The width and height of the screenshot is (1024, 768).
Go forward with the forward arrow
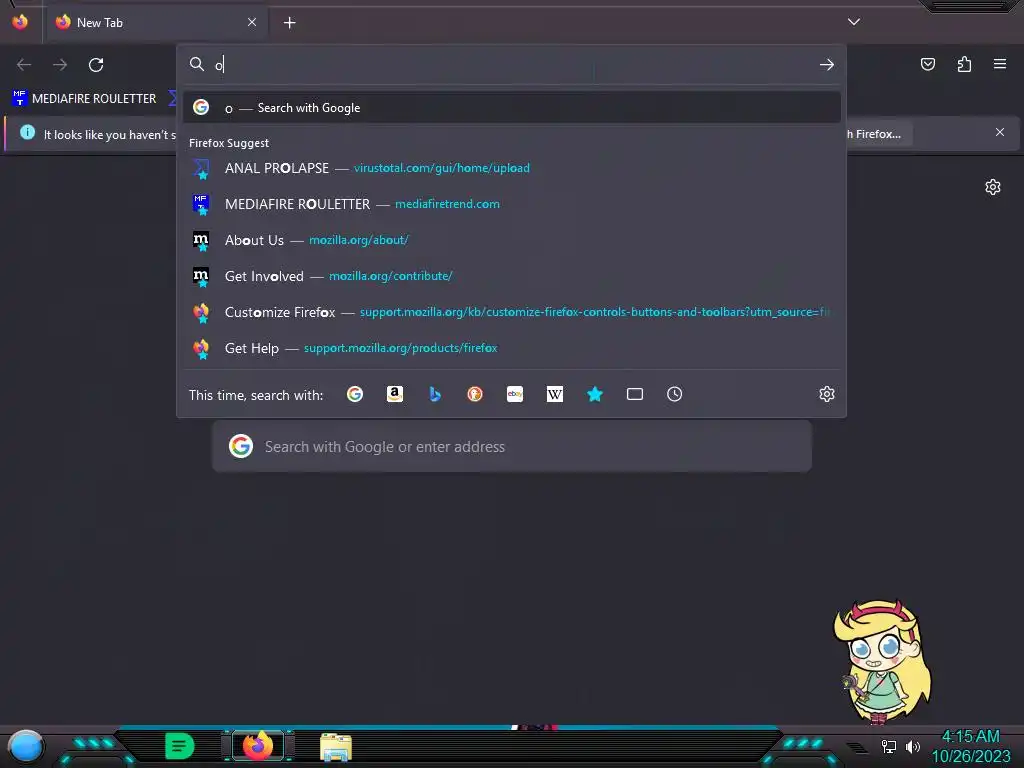pyautogui.click(x=60, y=65)
